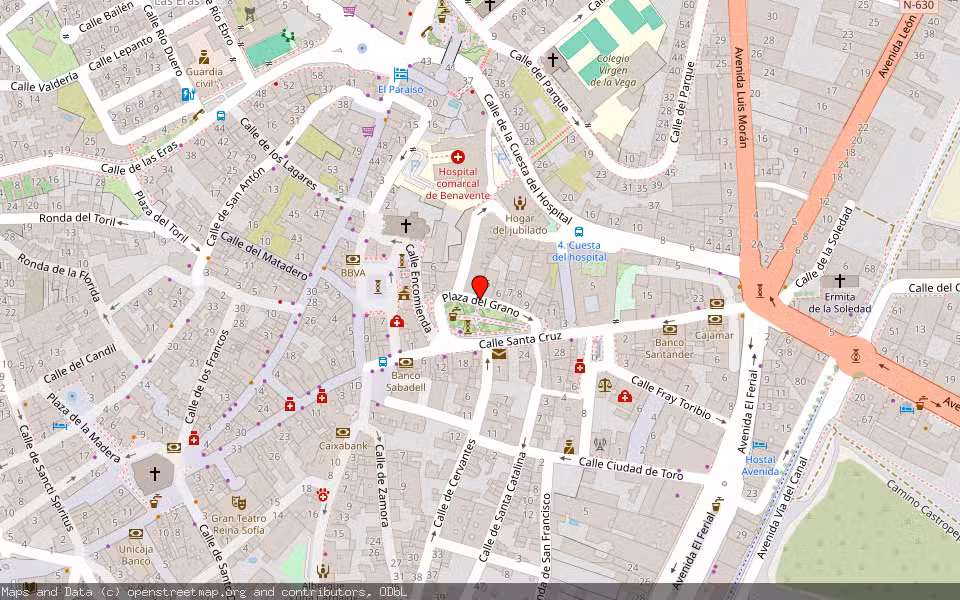Image resolution: width=960 pixels, height=600 pixels.
Task: Click the Avenida Luis Morán road label
Action: 741,97
